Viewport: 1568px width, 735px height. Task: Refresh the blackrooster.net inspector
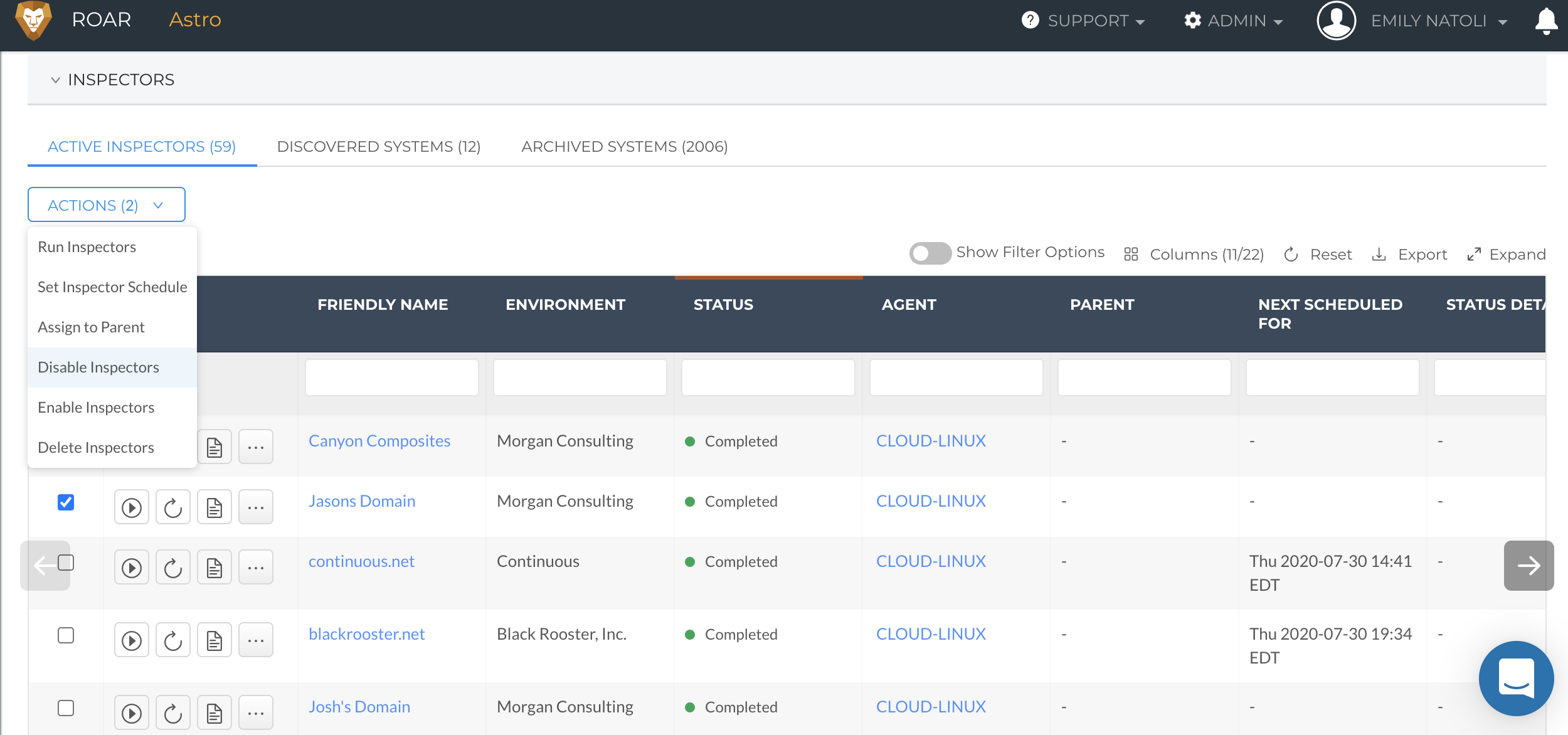point(173,640)
